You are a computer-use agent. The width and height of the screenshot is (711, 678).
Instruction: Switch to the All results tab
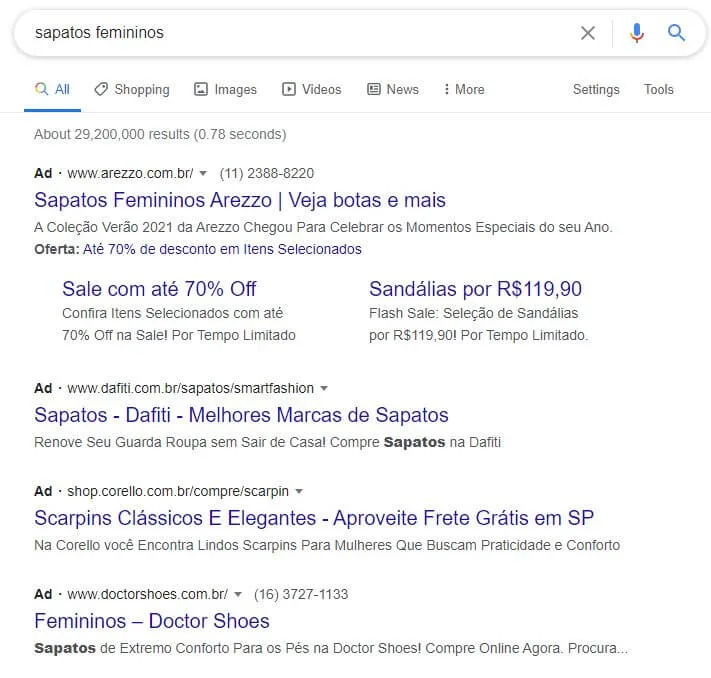[x=53, y=89]
